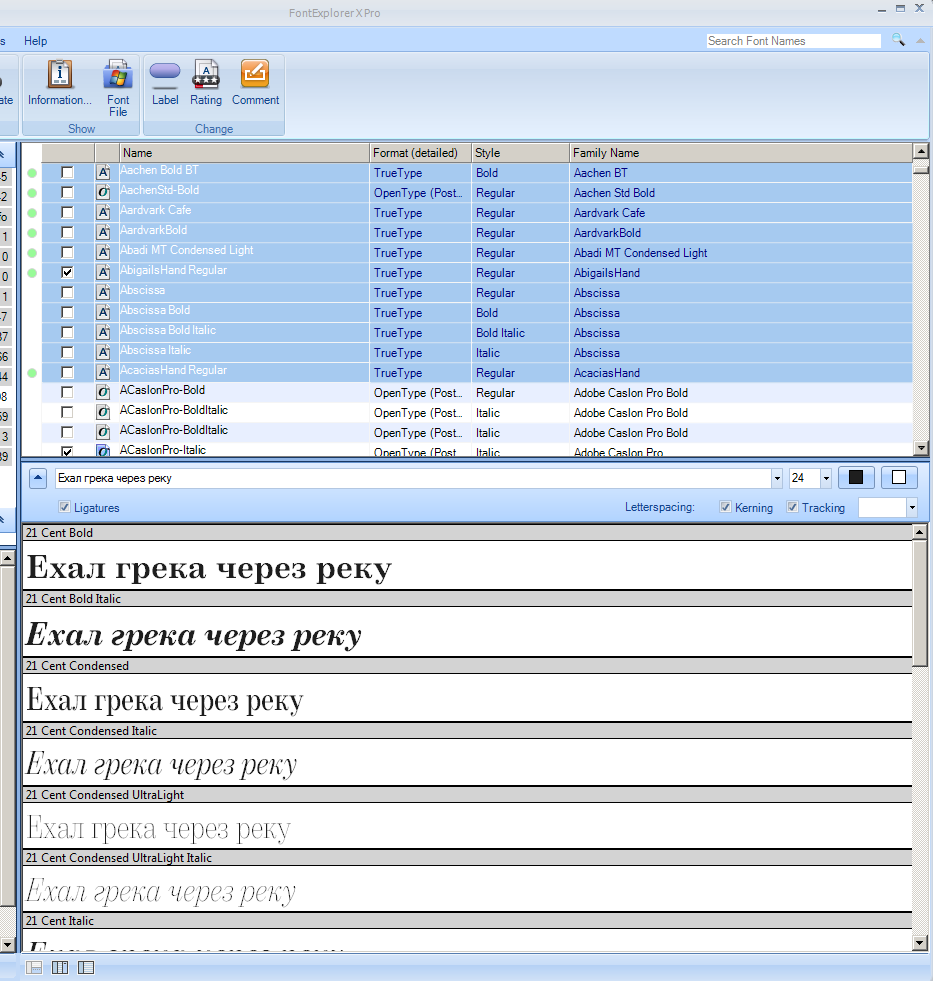Screen dimensions: 933x981
Task: Click the font icon for AbigailsHand Regular
Action: (x=104, y=273)
